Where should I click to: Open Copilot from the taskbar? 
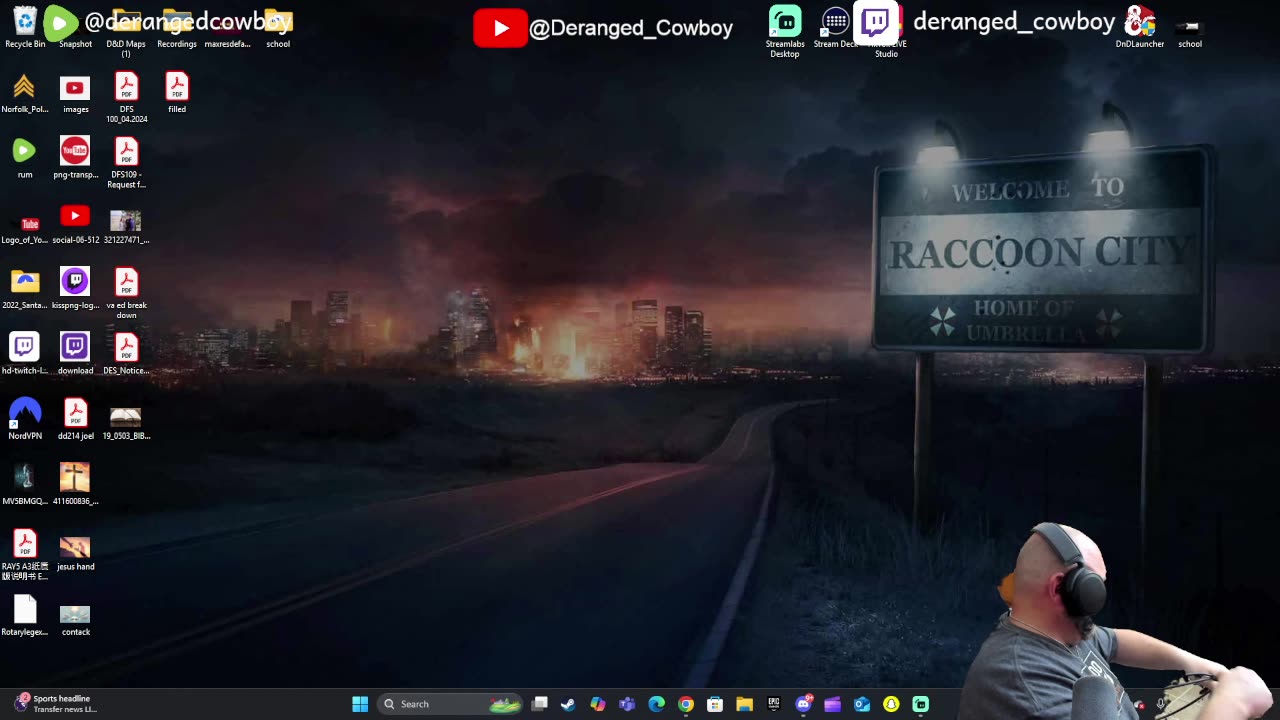598,704
